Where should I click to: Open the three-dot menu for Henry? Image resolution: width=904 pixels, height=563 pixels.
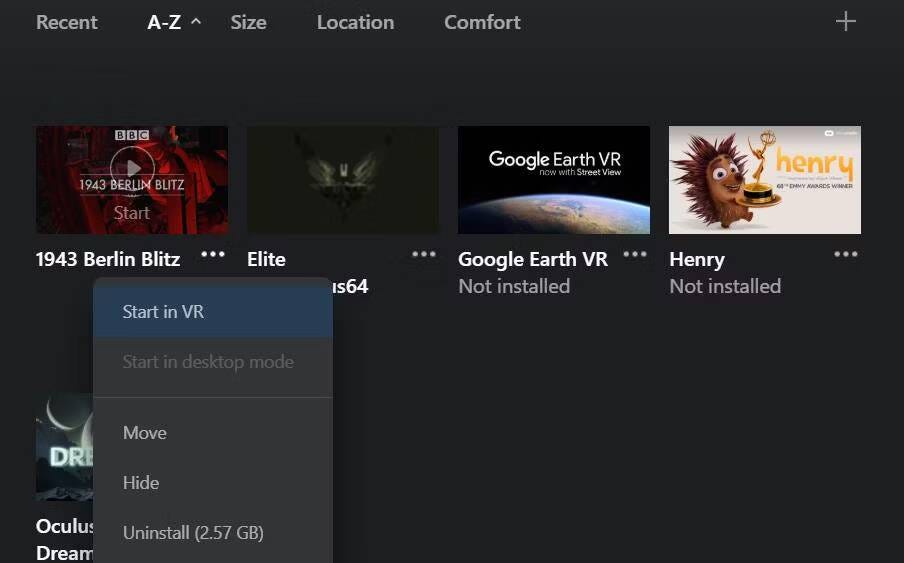tap(846, 254)
